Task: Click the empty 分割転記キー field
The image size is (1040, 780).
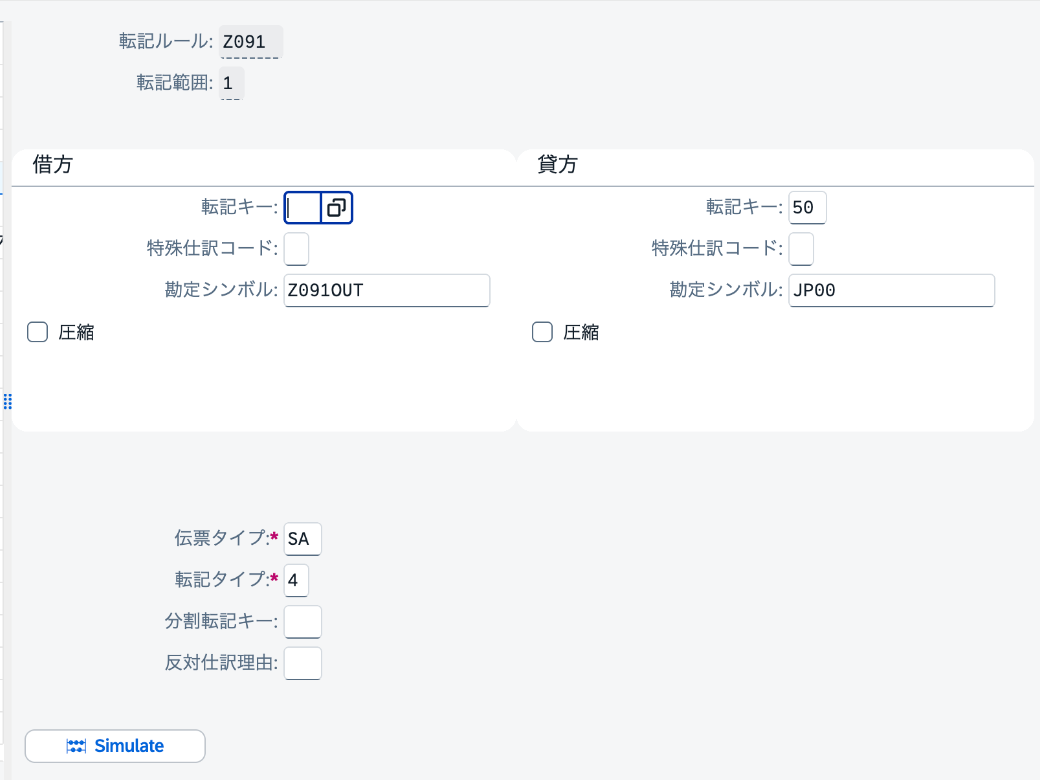Action: pyautogui.click(x=302, y=622)
